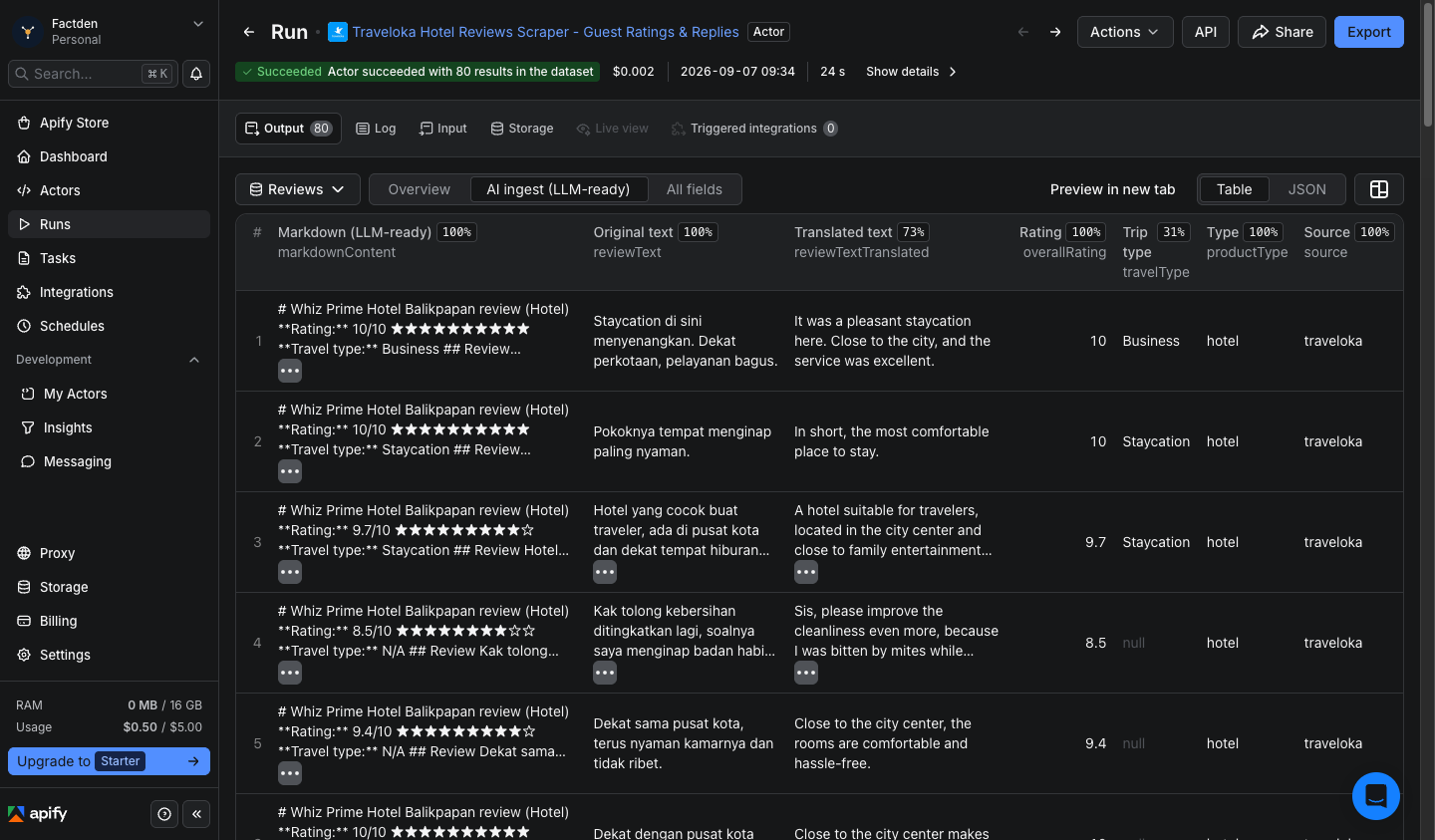Screen dimensions: 1435x840
Task: Open the Storage tab
Action: click(x=522, y=129)
